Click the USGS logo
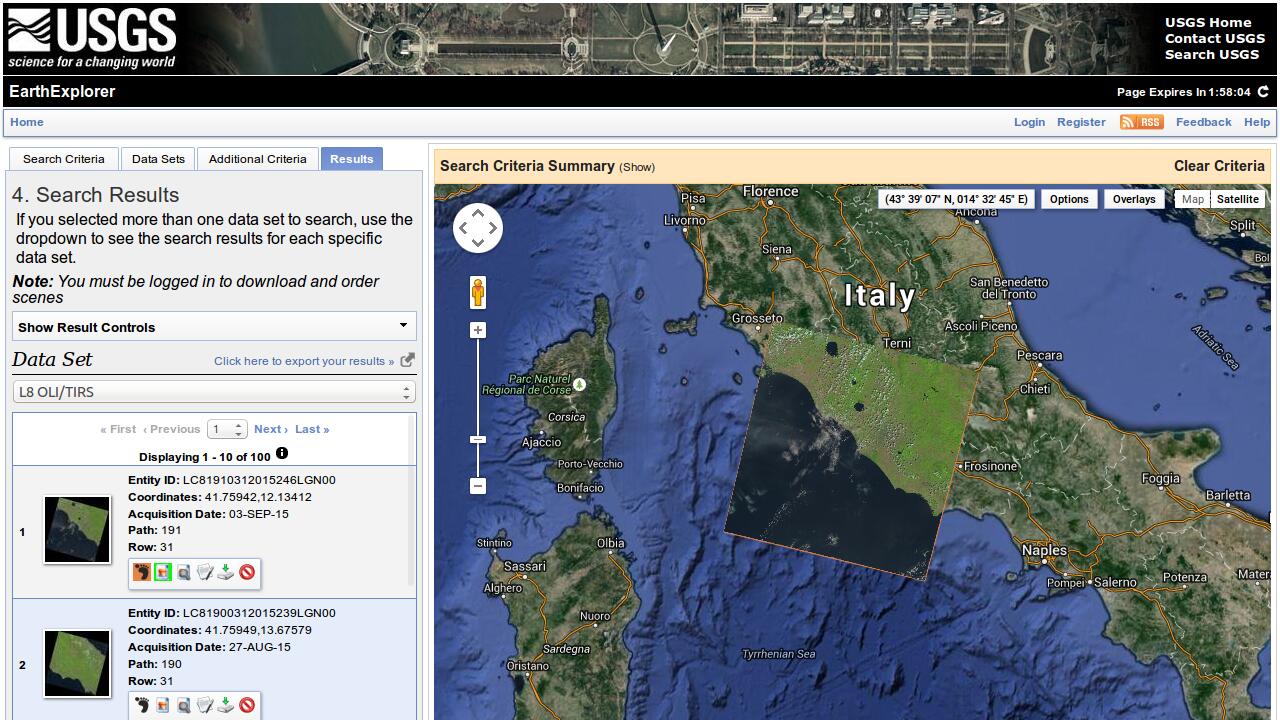Image resolution: width=1280 pixels, height=720 pixels. click(x=92, y=39)
